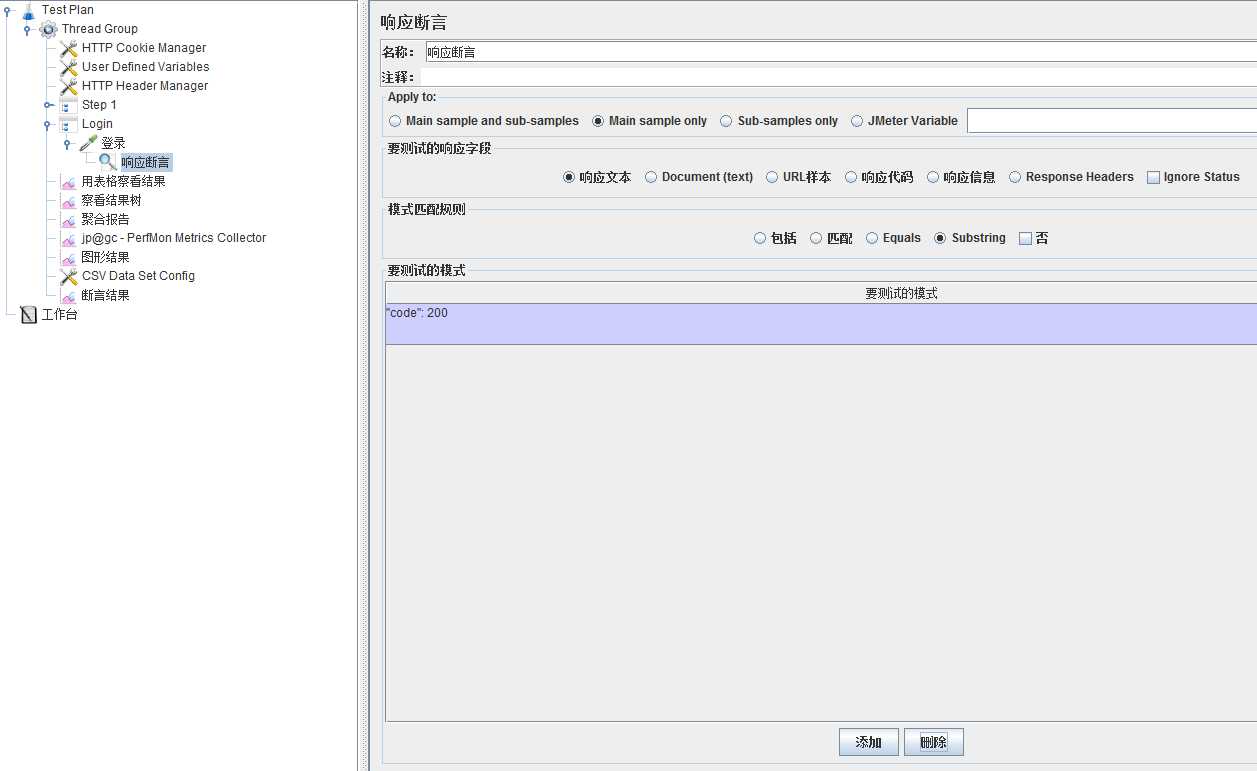
Task: Click the 删除 button
Action: tap(933, 742)
